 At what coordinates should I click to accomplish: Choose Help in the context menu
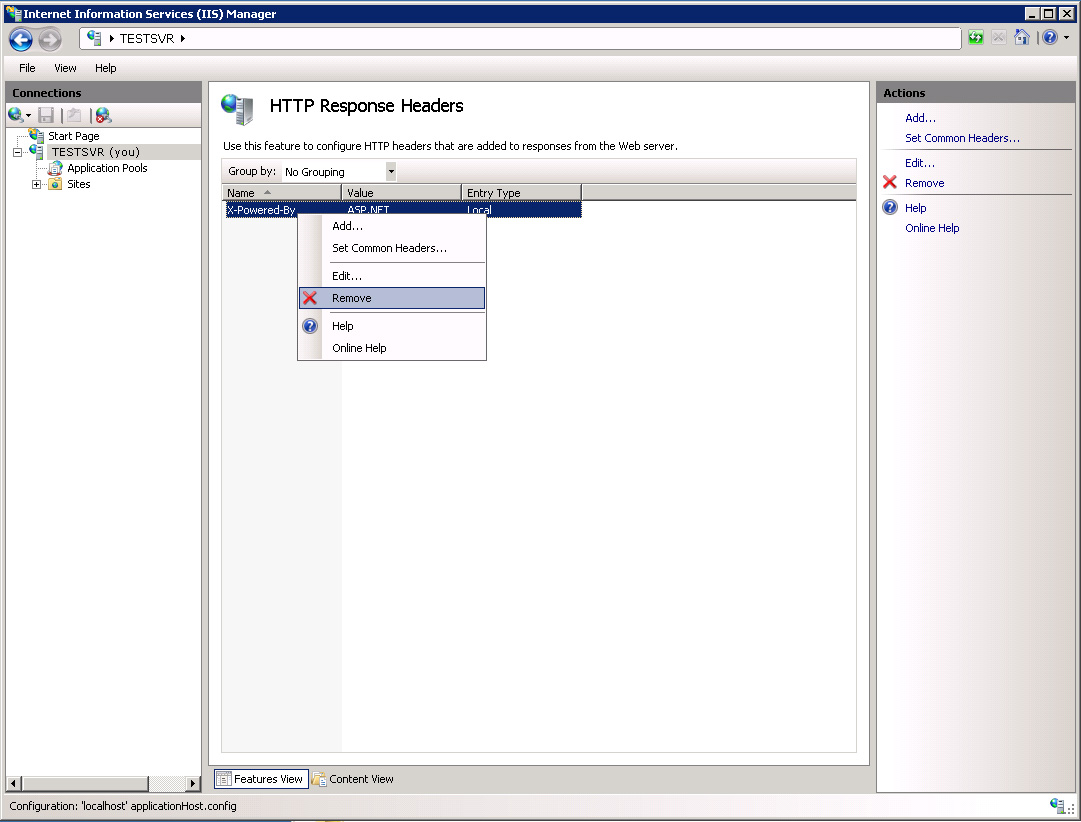[392, 326]
